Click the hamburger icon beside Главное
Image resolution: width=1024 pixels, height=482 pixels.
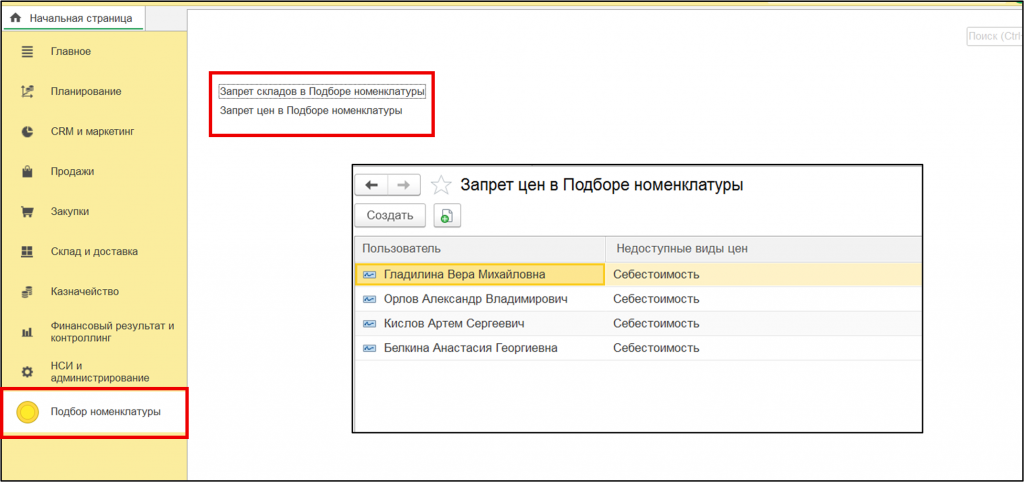click(27, 52)
